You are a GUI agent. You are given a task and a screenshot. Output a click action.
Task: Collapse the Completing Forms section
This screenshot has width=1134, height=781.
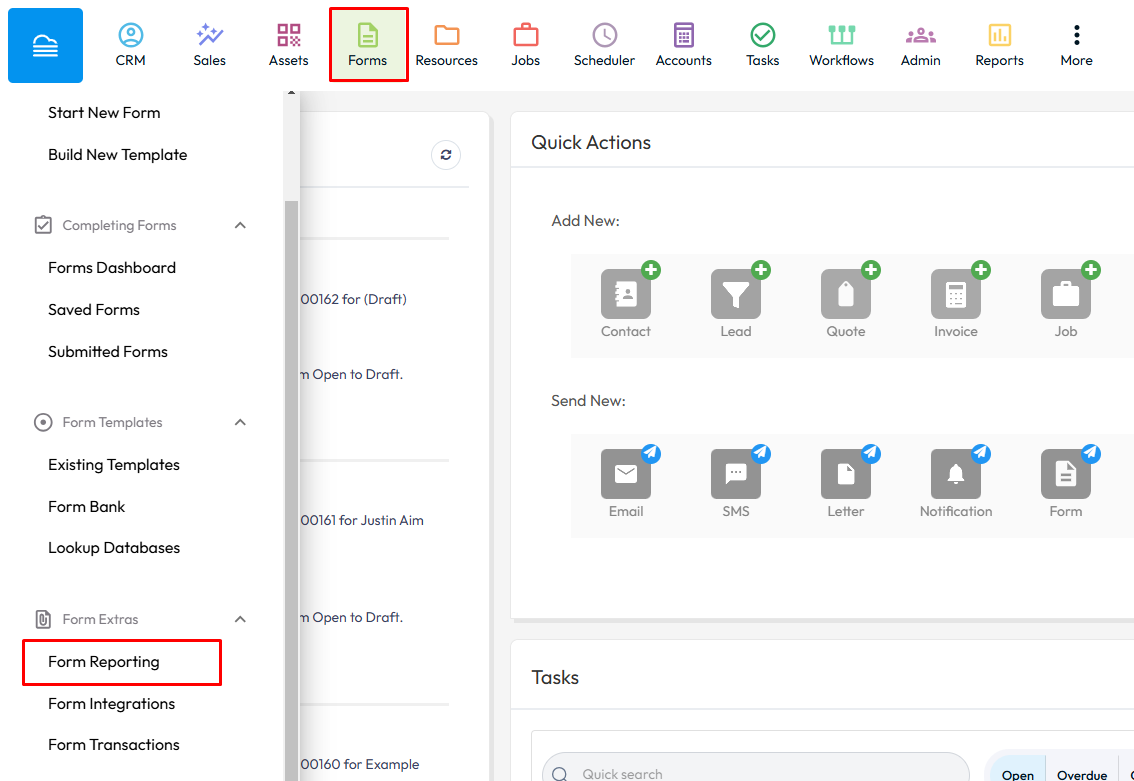(x=241, y=226)
